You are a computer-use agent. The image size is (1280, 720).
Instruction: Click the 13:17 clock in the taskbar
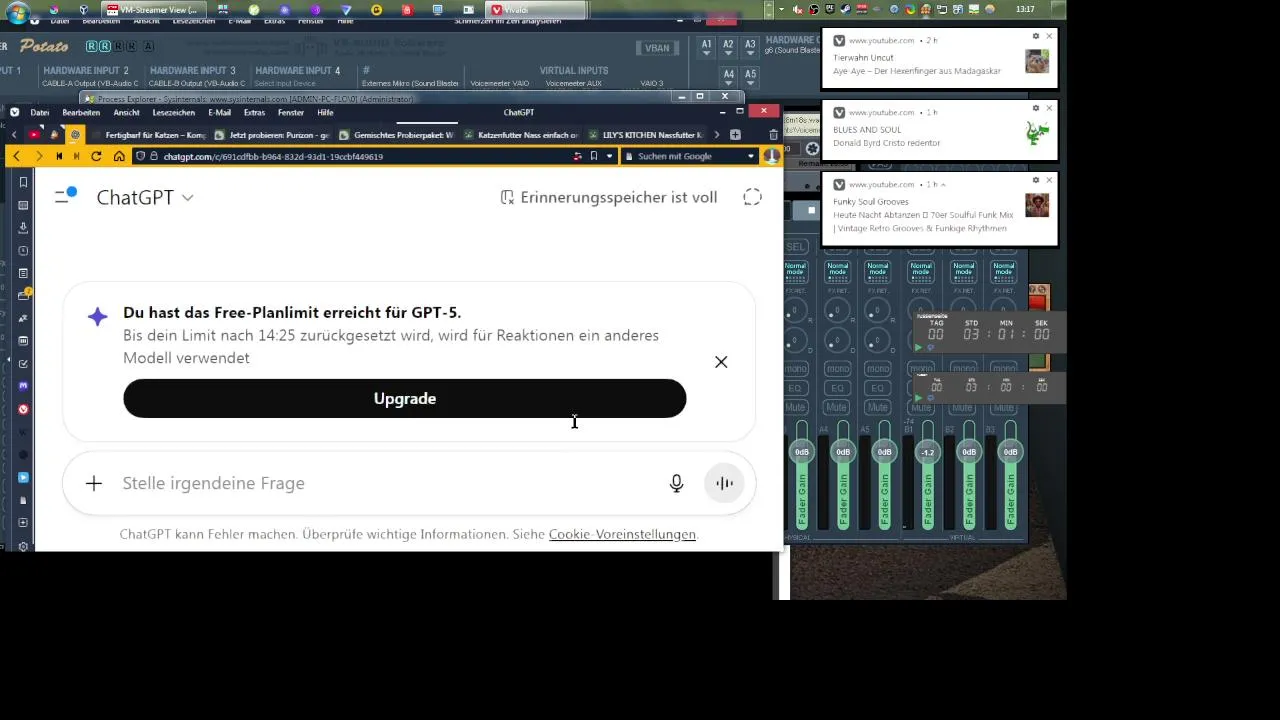1025,9
